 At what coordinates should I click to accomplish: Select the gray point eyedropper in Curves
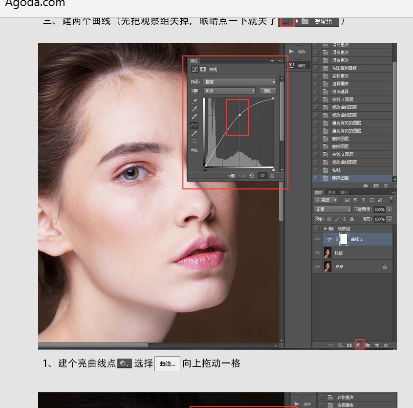(x=195, y=109)
